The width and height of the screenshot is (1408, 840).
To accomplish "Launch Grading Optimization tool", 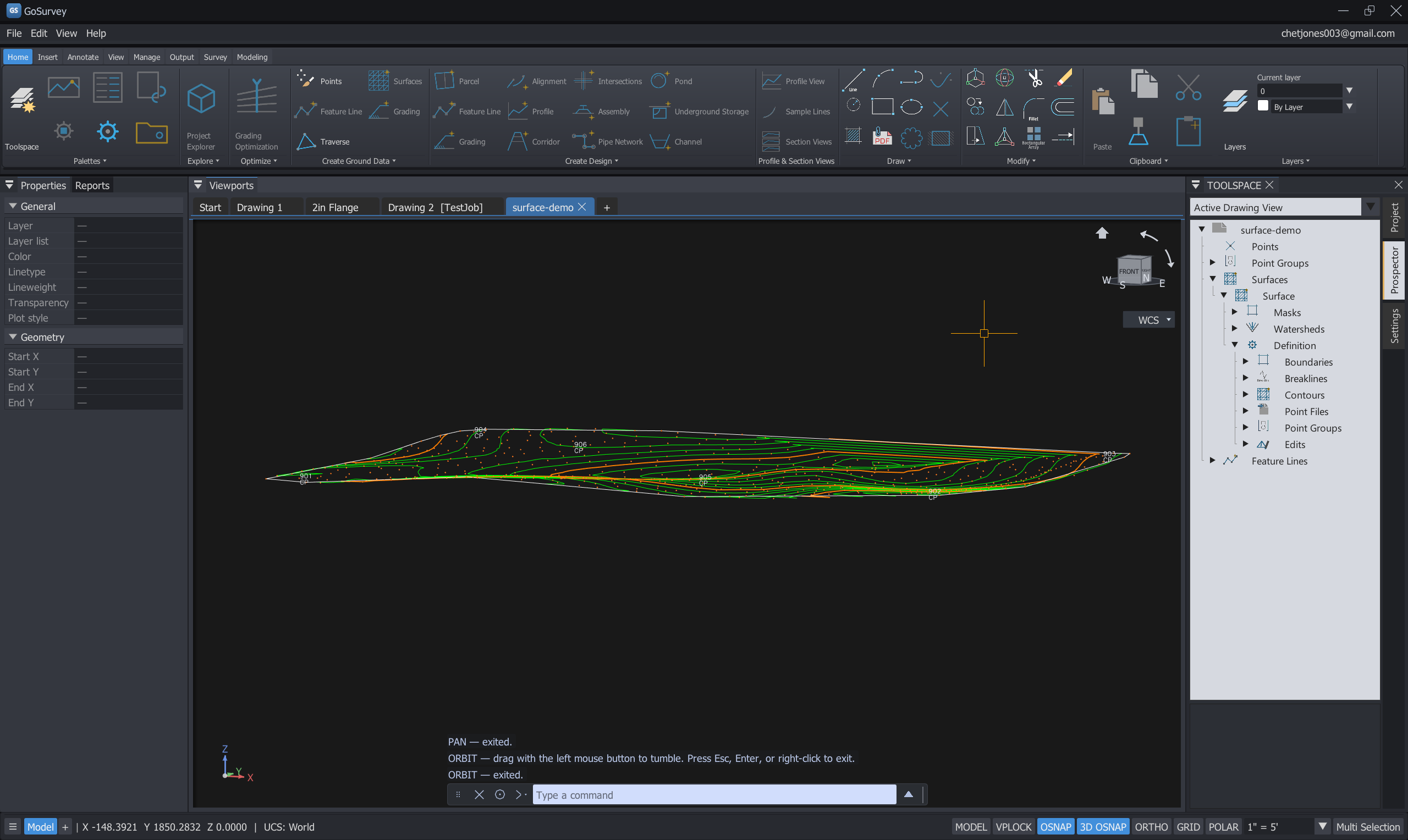I will point(256,114).
